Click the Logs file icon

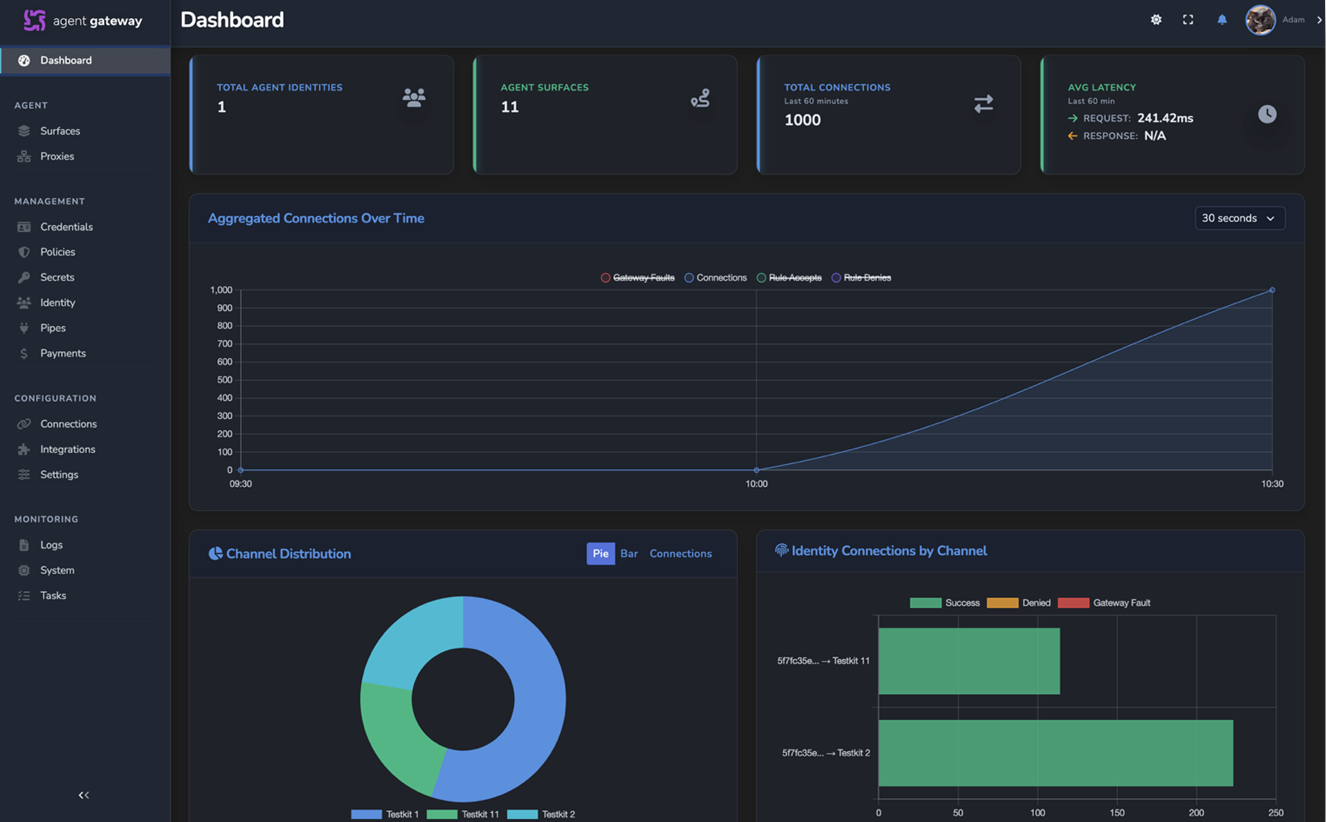click(24, 545)
